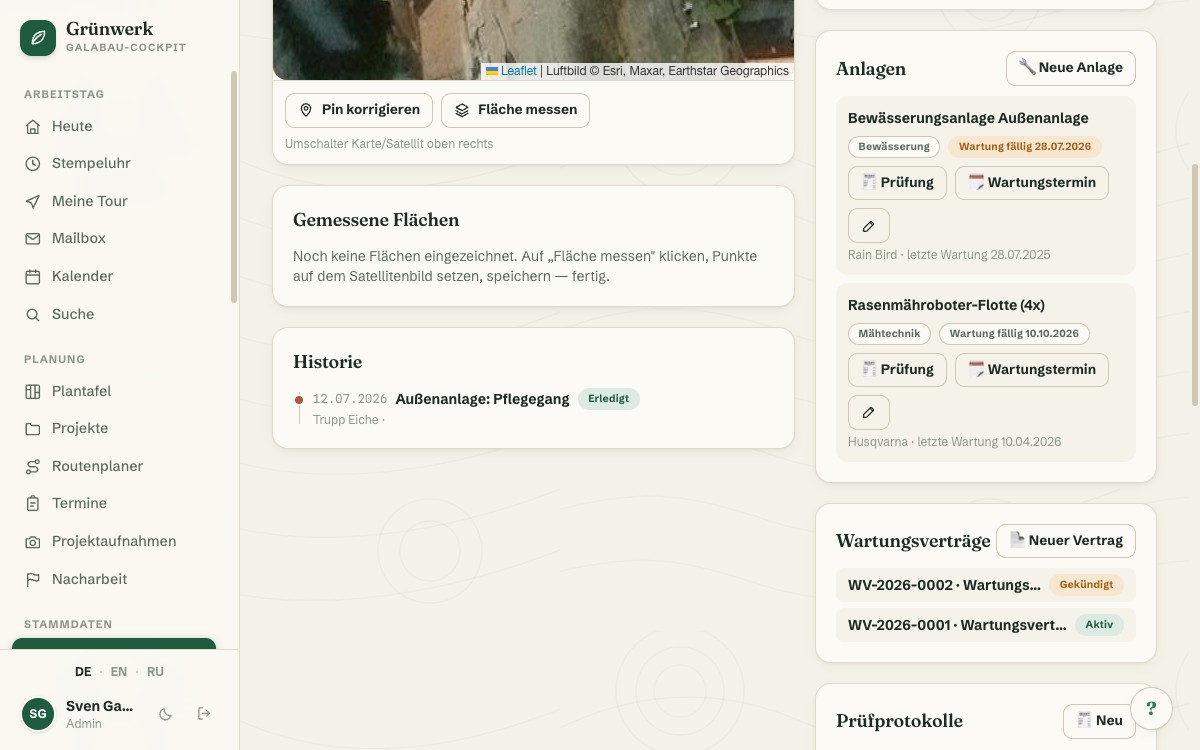Go to Meine Tour
Screen dimensions: 1200x750
[x=120, y=201]
